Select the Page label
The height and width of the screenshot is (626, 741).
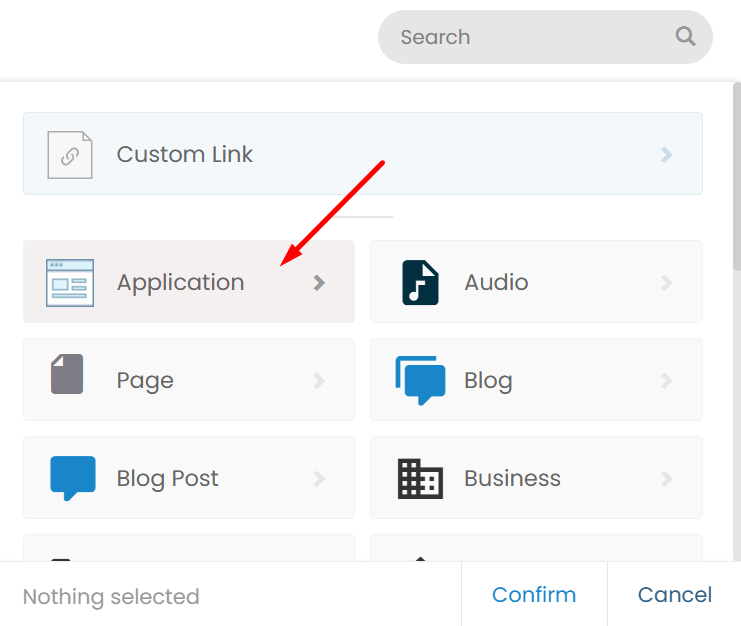(145, 381)
